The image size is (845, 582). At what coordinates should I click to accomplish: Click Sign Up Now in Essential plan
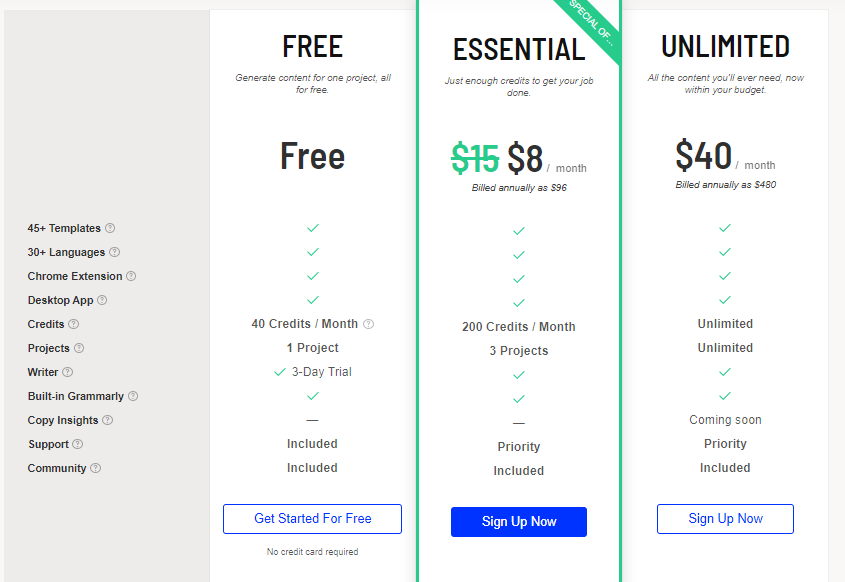pyautogui.click(x=519, y=522)
